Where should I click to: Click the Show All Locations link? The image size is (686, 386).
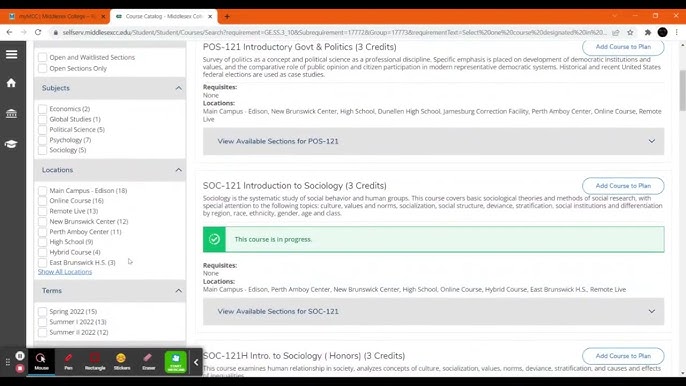pyautogui.click(x=65, y=272)
